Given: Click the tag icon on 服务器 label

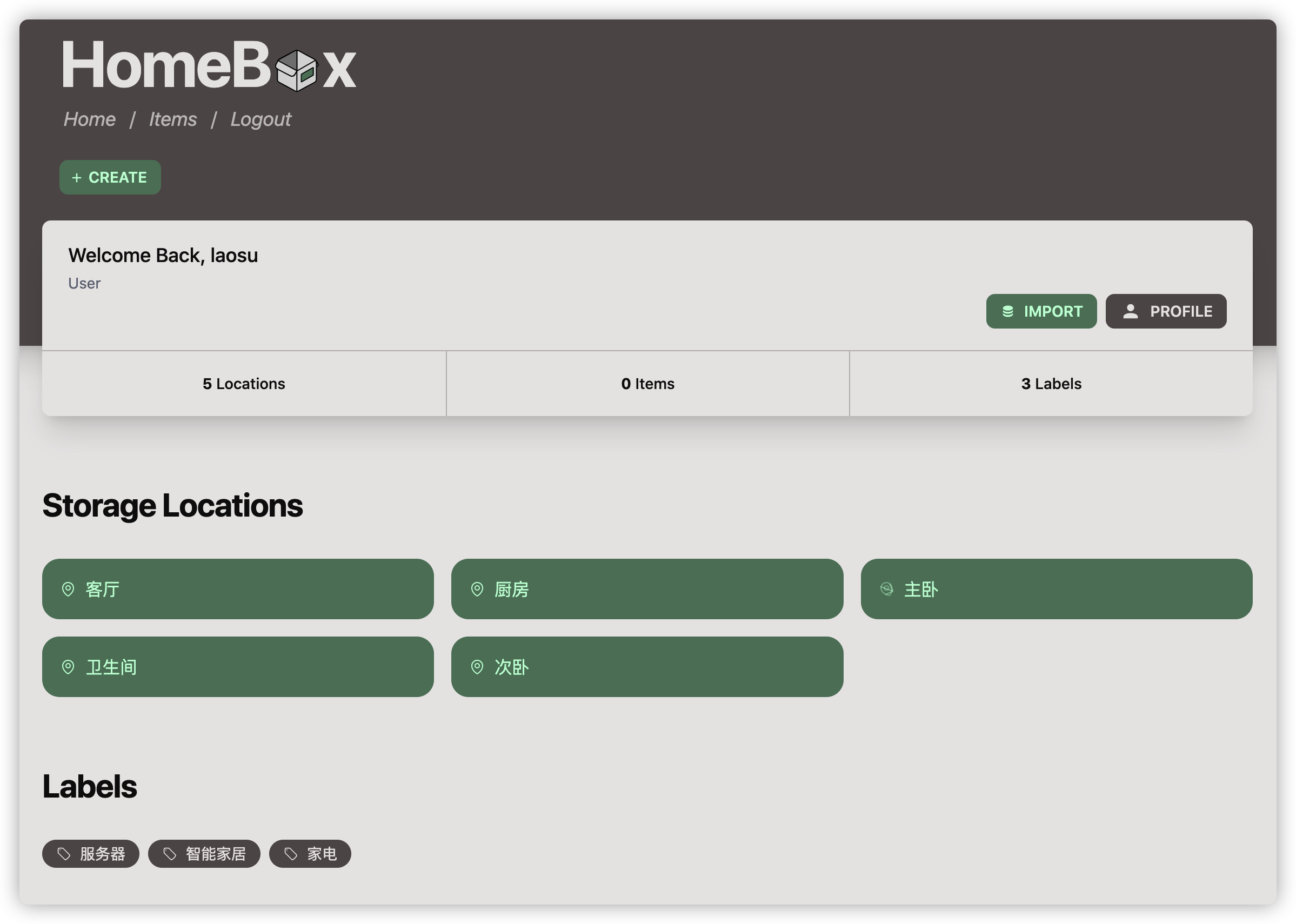Looking at the screenshot, I should pos(64,853).
